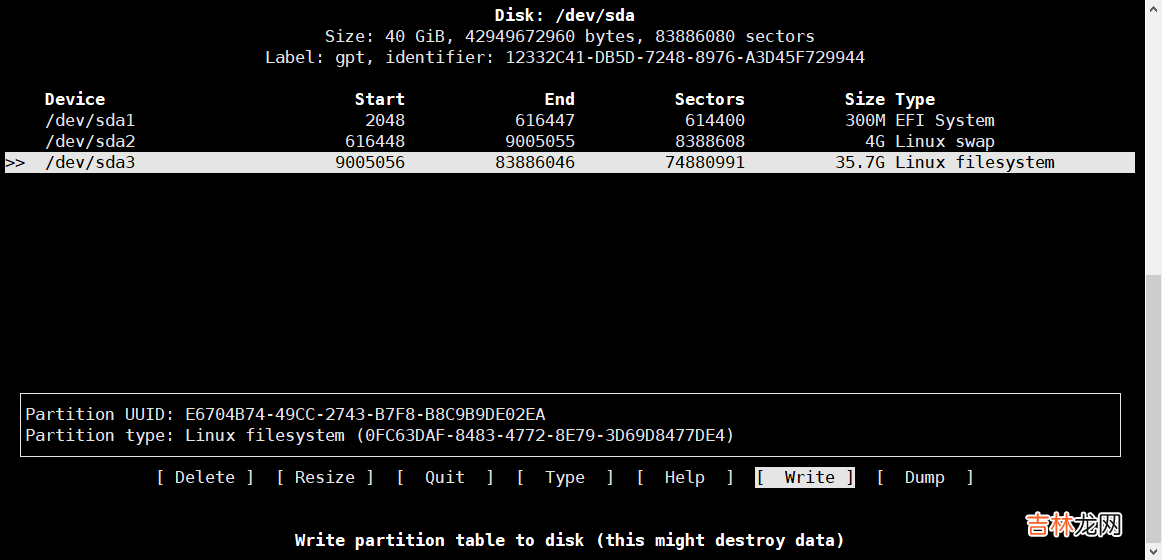Select the Dump menu option

click(x=925, y=478)
